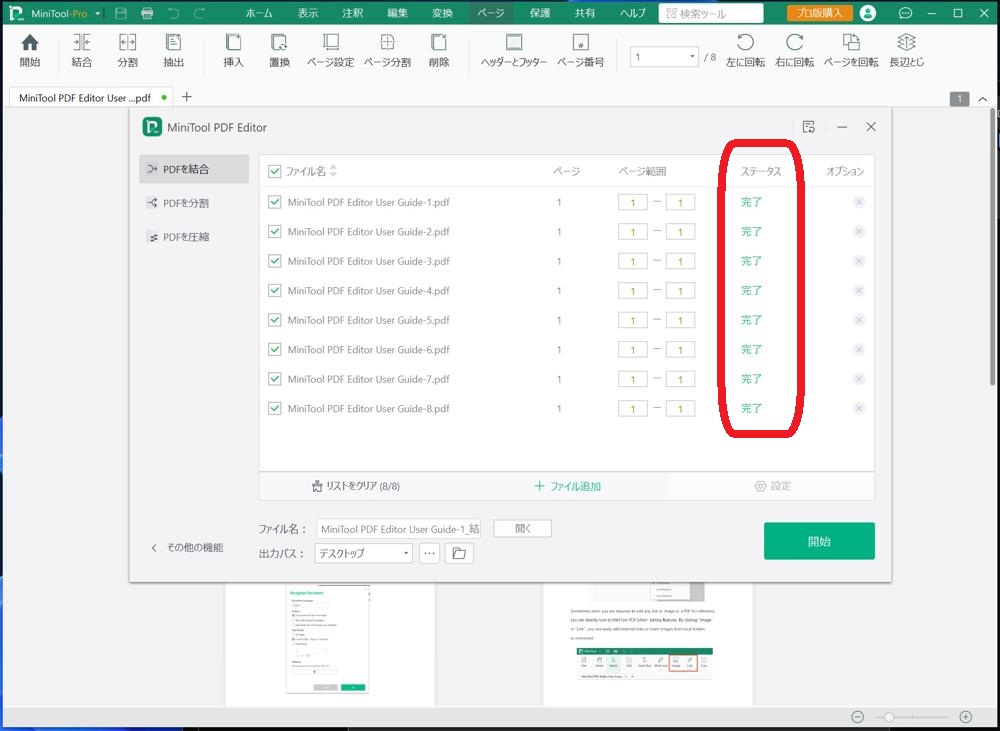The image size is (1000, 731).
Task: Open the ホーム menu tab
Action: [259, 13]
